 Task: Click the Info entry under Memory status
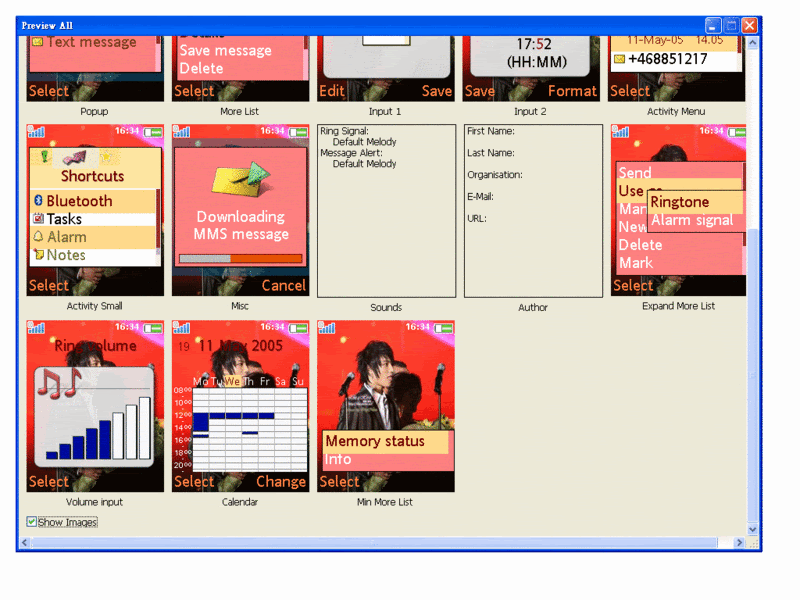[x=338, y=459]
